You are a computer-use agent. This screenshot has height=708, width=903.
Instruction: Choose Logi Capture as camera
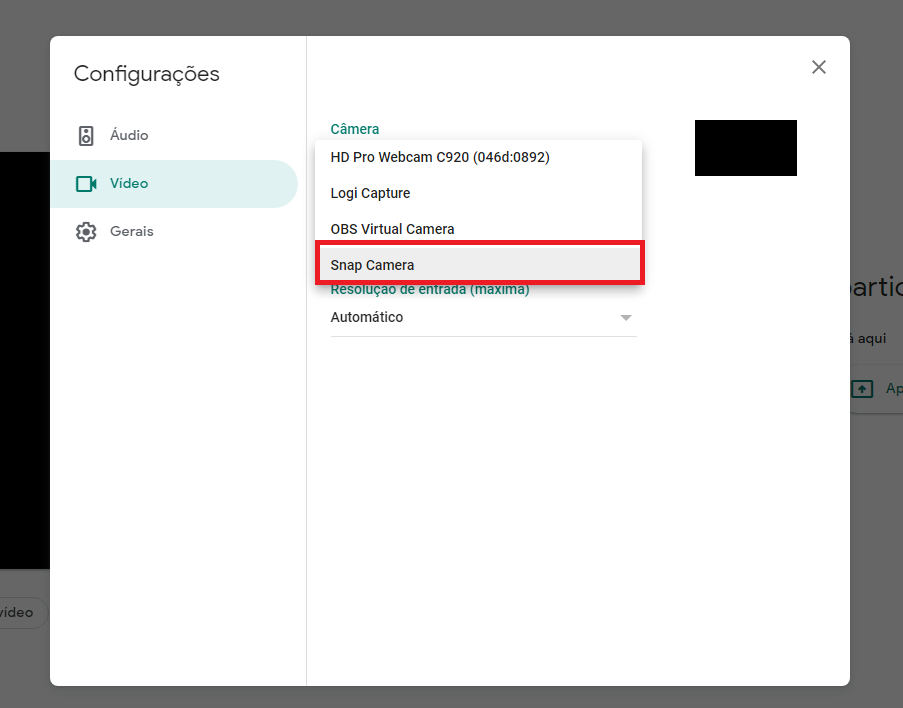pyautogui.click(x=479, y=193)
